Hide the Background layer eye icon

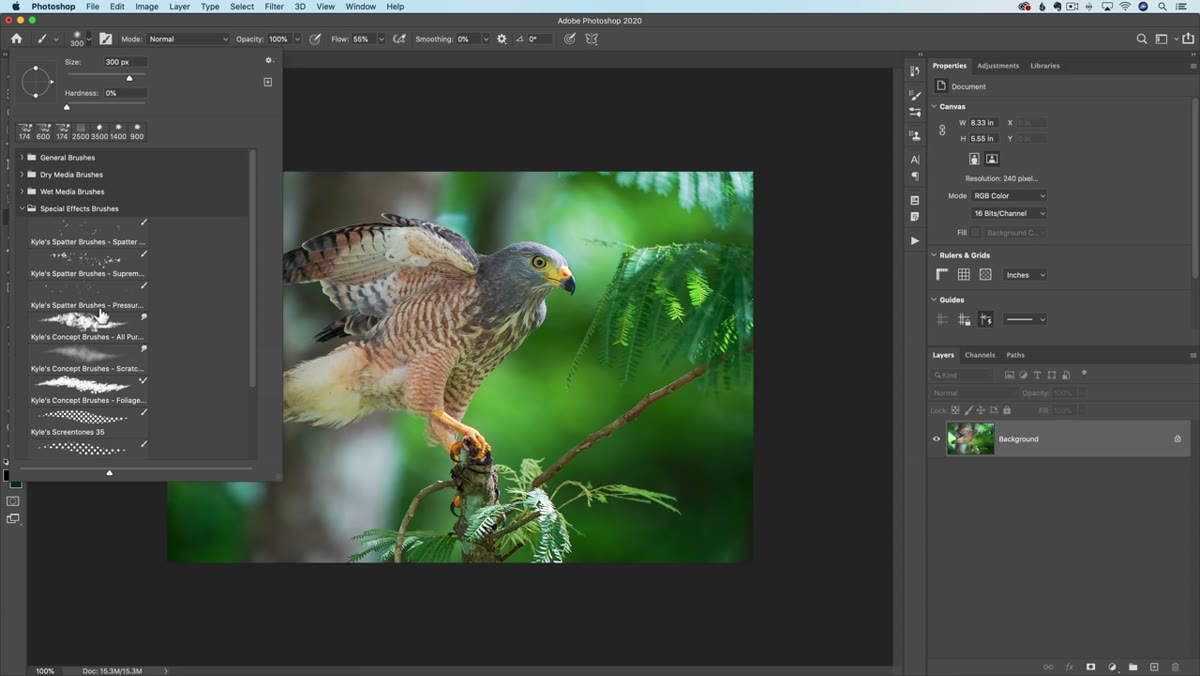pos(937,439)
